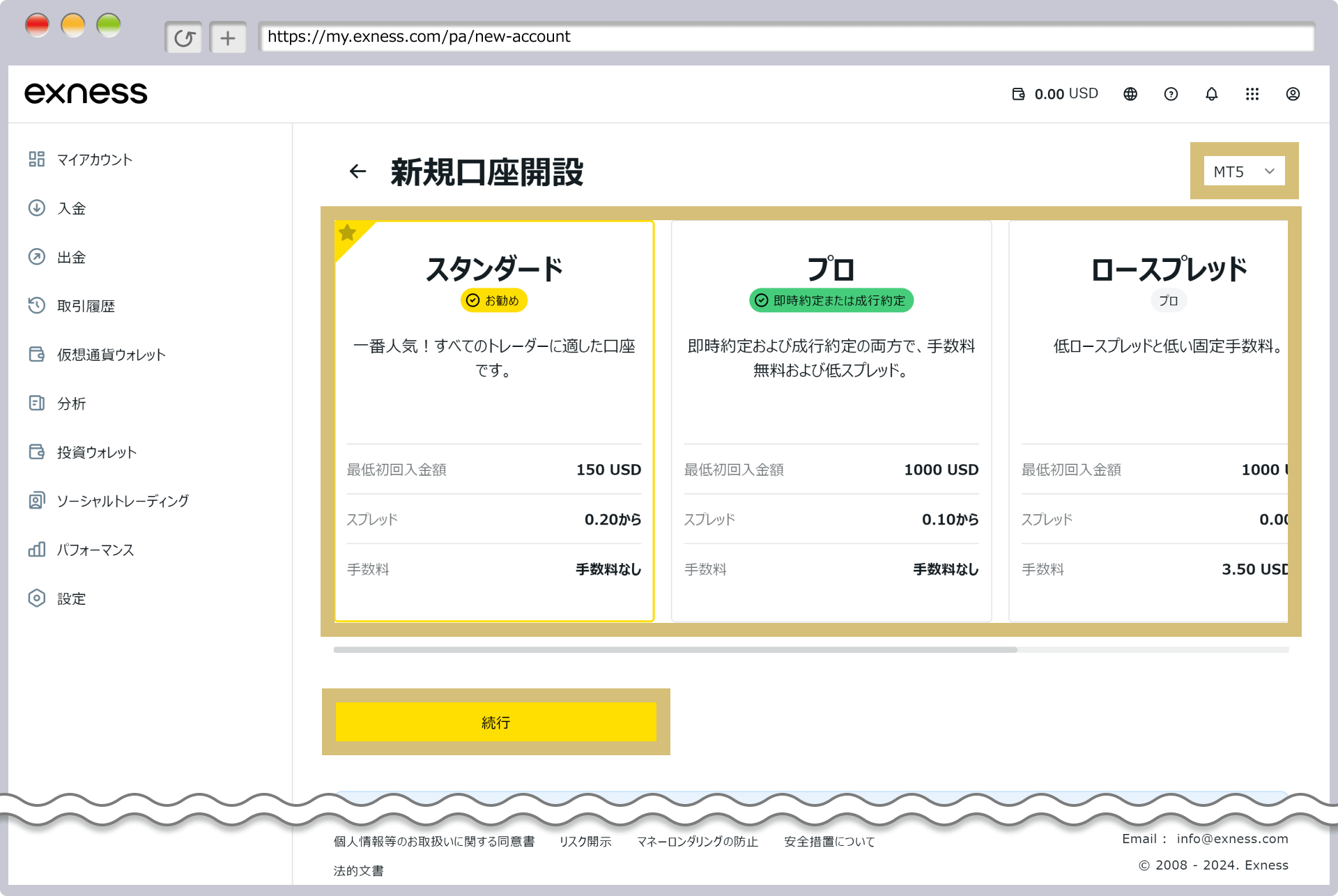The width and height of the screenshot is (1338, 896).
Task: Click the star badge on スタンダード card
Action: (x=347, y=233)
